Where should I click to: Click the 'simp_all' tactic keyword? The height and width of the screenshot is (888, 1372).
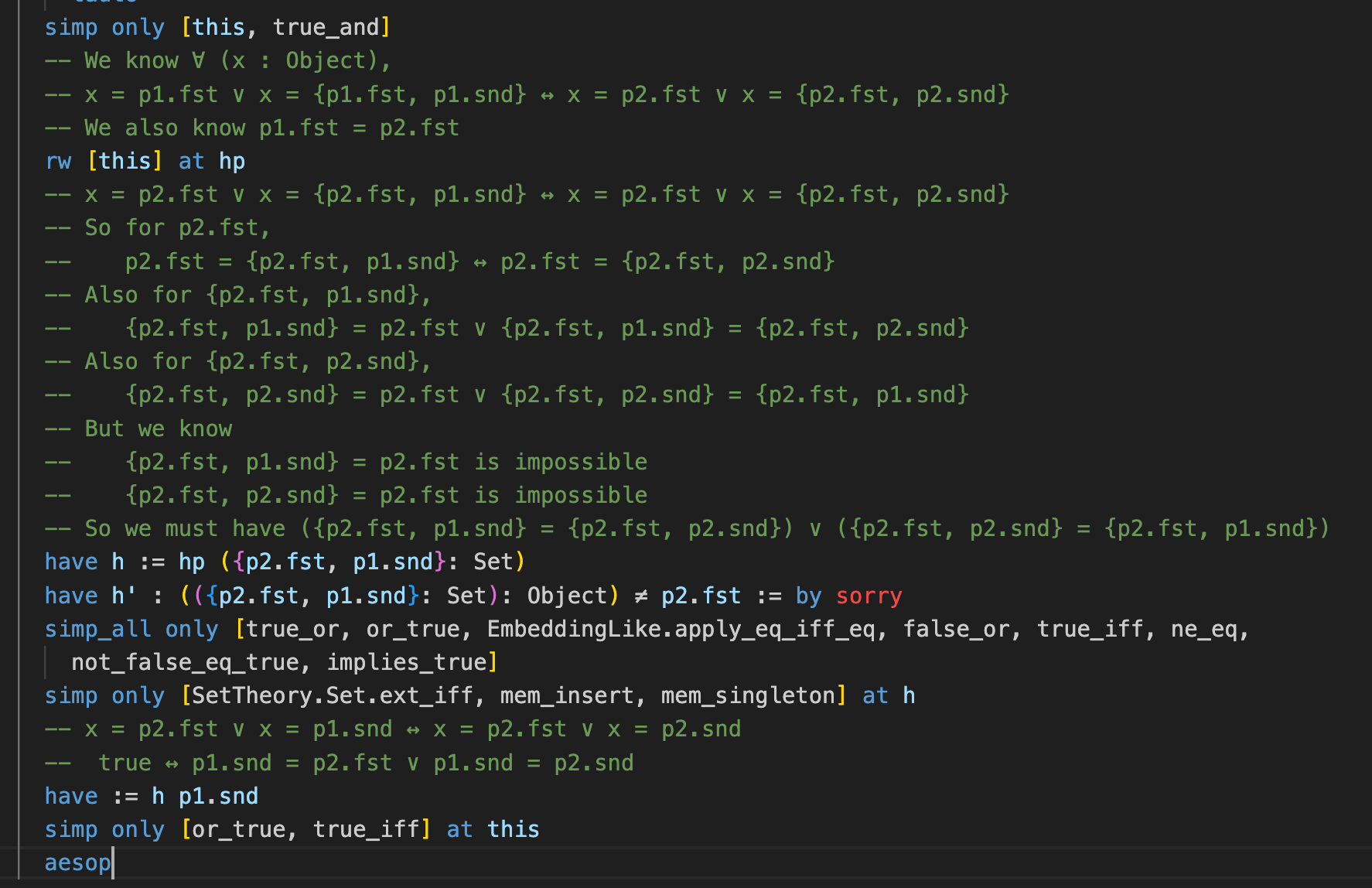point(97,629)
